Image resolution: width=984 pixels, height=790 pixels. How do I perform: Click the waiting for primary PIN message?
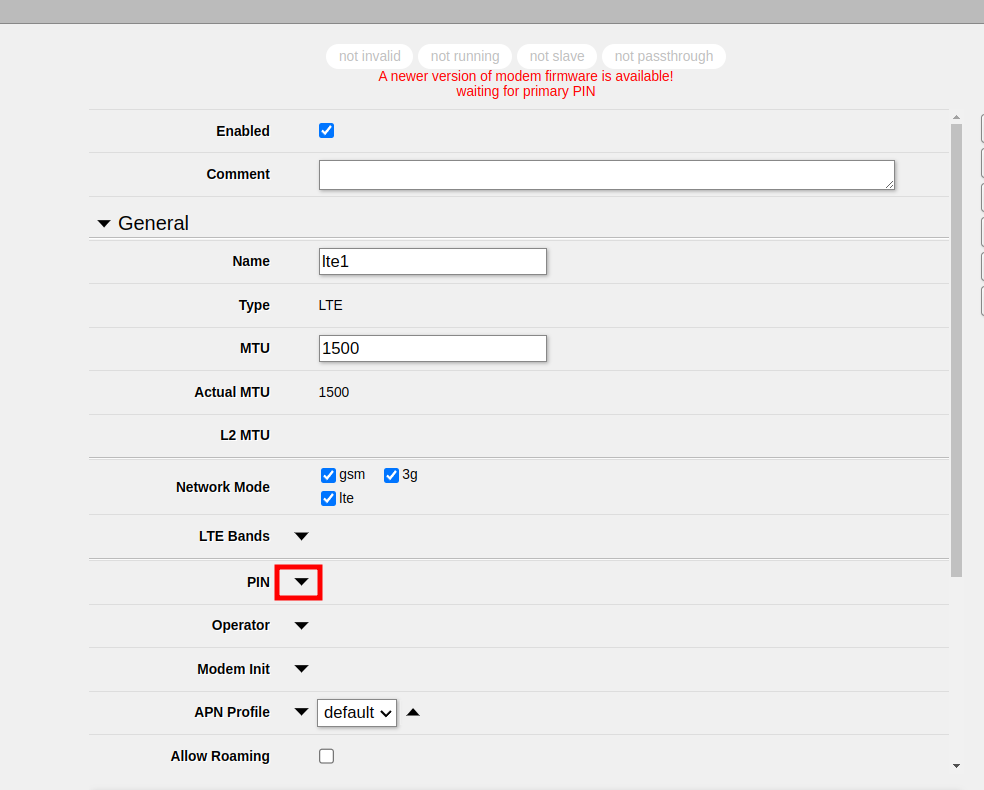[x=526, y=92]
